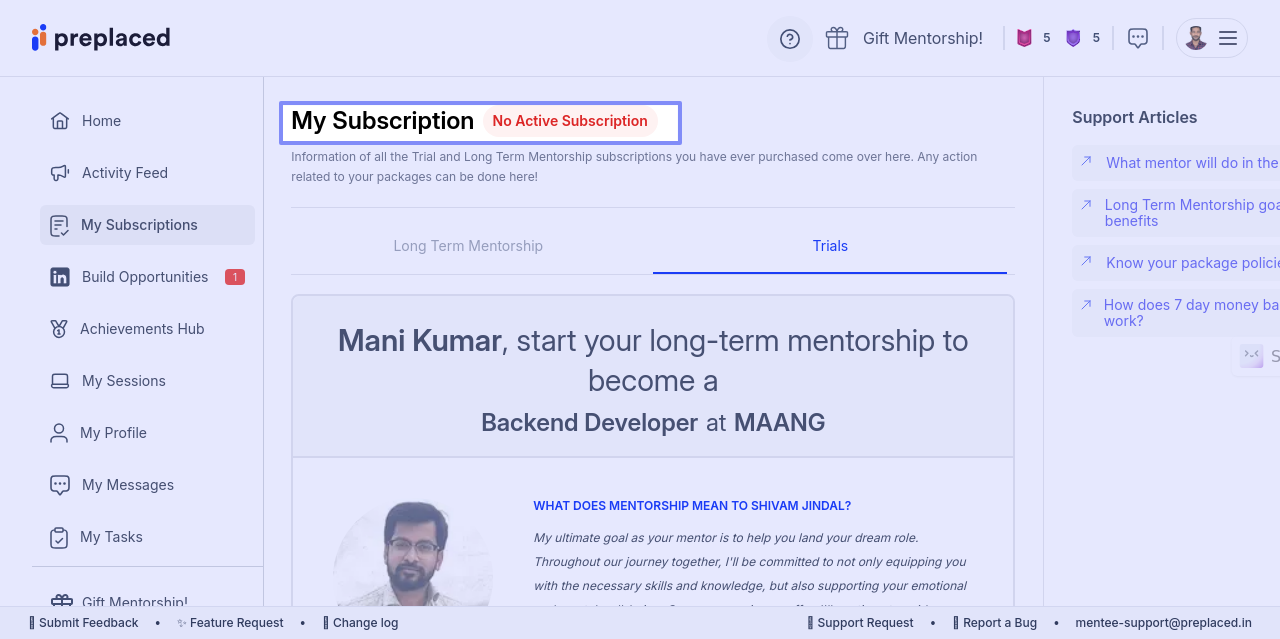Click the Build Opportunities LinkedIn icon
1280x639 pixels.
coord(60,277)
